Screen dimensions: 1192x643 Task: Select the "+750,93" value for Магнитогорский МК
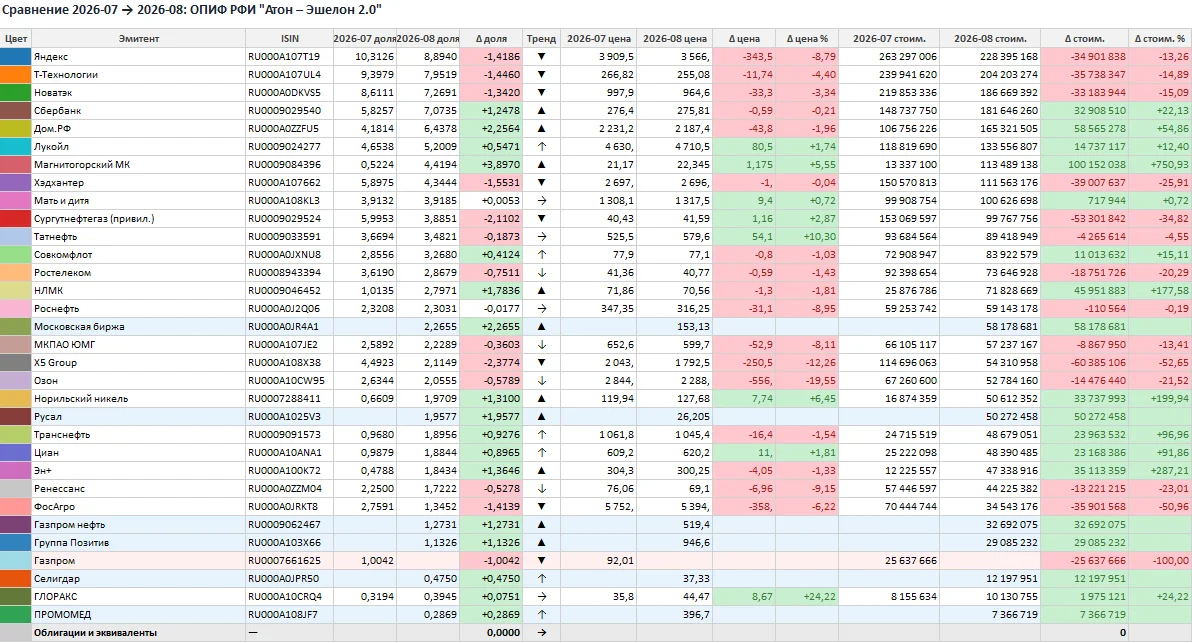tap(1169, 164)
